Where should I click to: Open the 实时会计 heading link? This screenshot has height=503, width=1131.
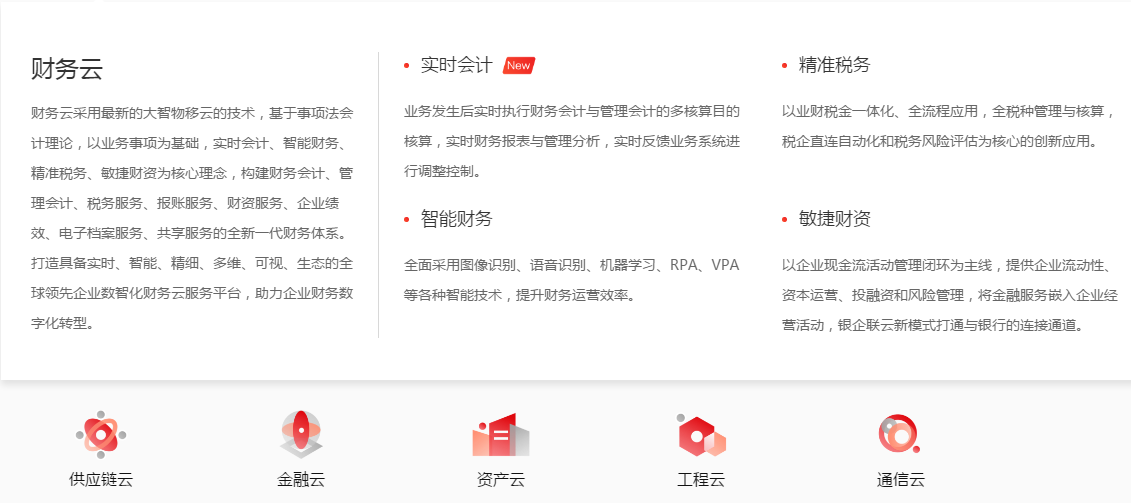click(x=457, y=66)
